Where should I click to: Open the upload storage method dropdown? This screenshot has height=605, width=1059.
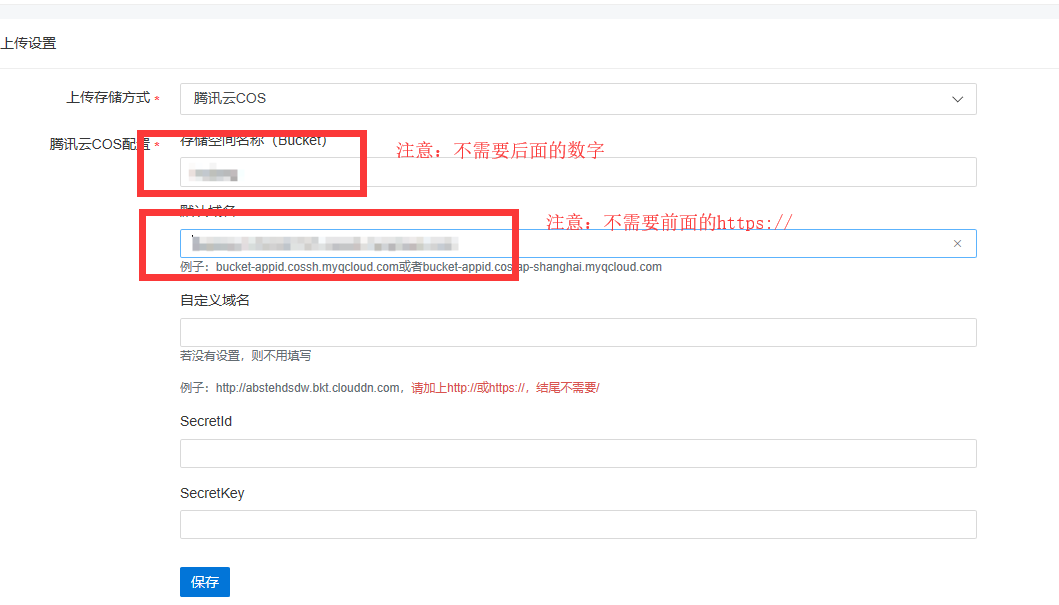tap(578, 99)
